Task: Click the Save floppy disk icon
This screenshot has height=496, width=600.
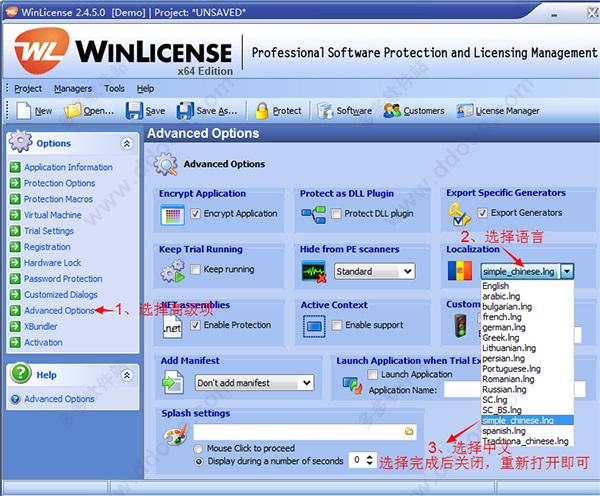Action: click(134, 111)
